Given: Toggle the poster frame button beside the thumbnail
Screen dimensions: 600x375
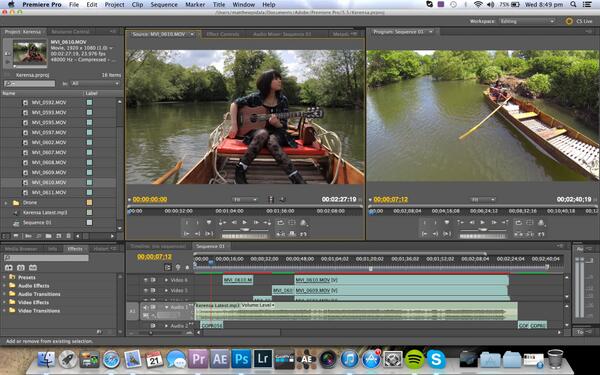Looking at the screenshot, I should pyautogui.click(x=7, y=53).
